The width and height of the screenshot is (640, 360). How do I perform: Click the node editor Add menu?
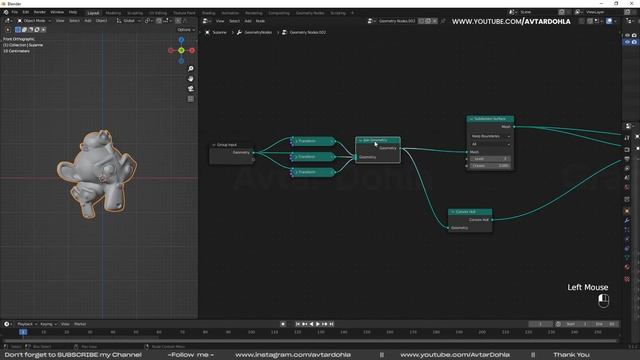tap(248, 21)
